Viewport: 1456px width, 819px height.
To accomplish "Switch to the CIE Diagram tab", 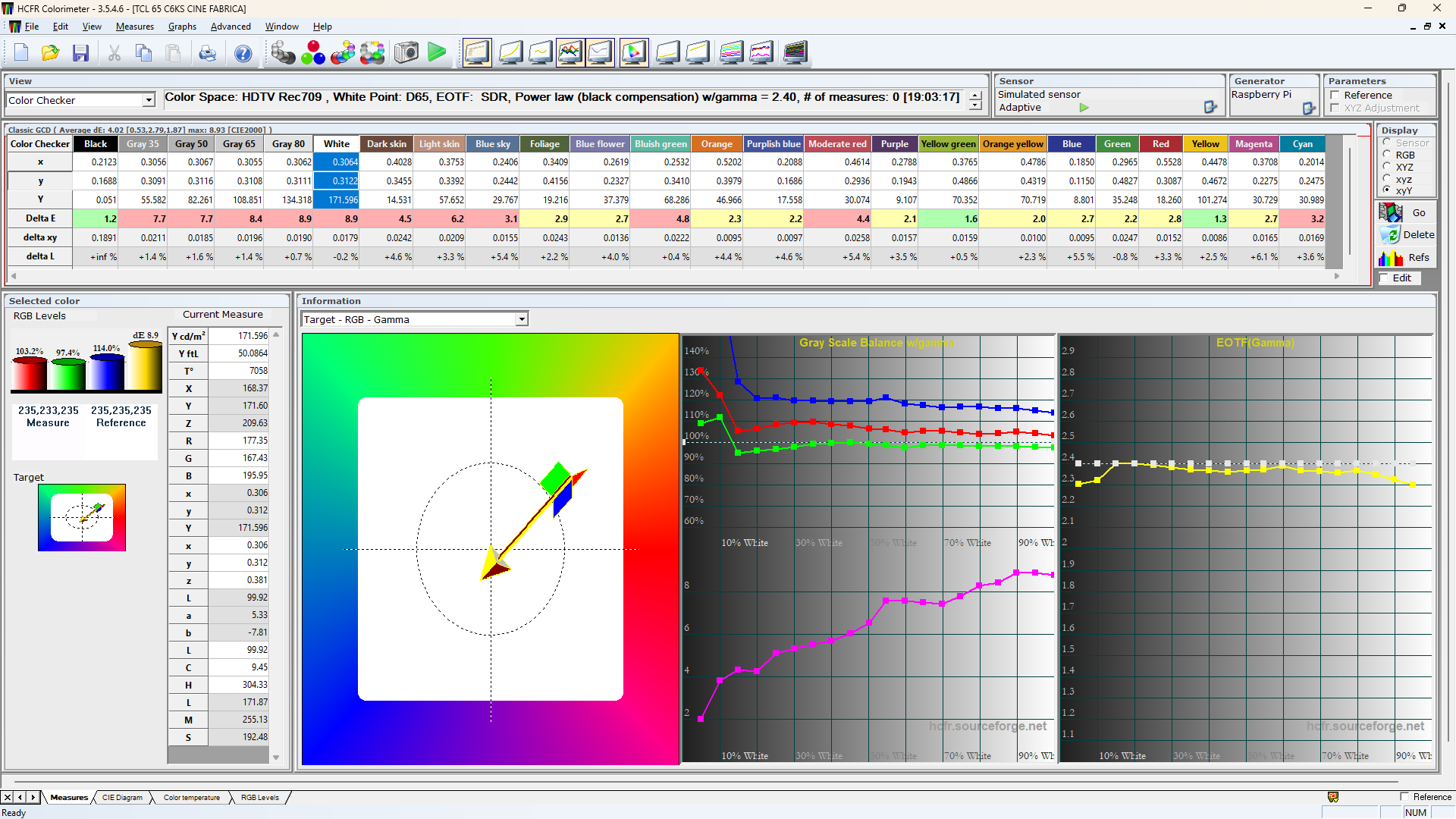I will point(122,798).
